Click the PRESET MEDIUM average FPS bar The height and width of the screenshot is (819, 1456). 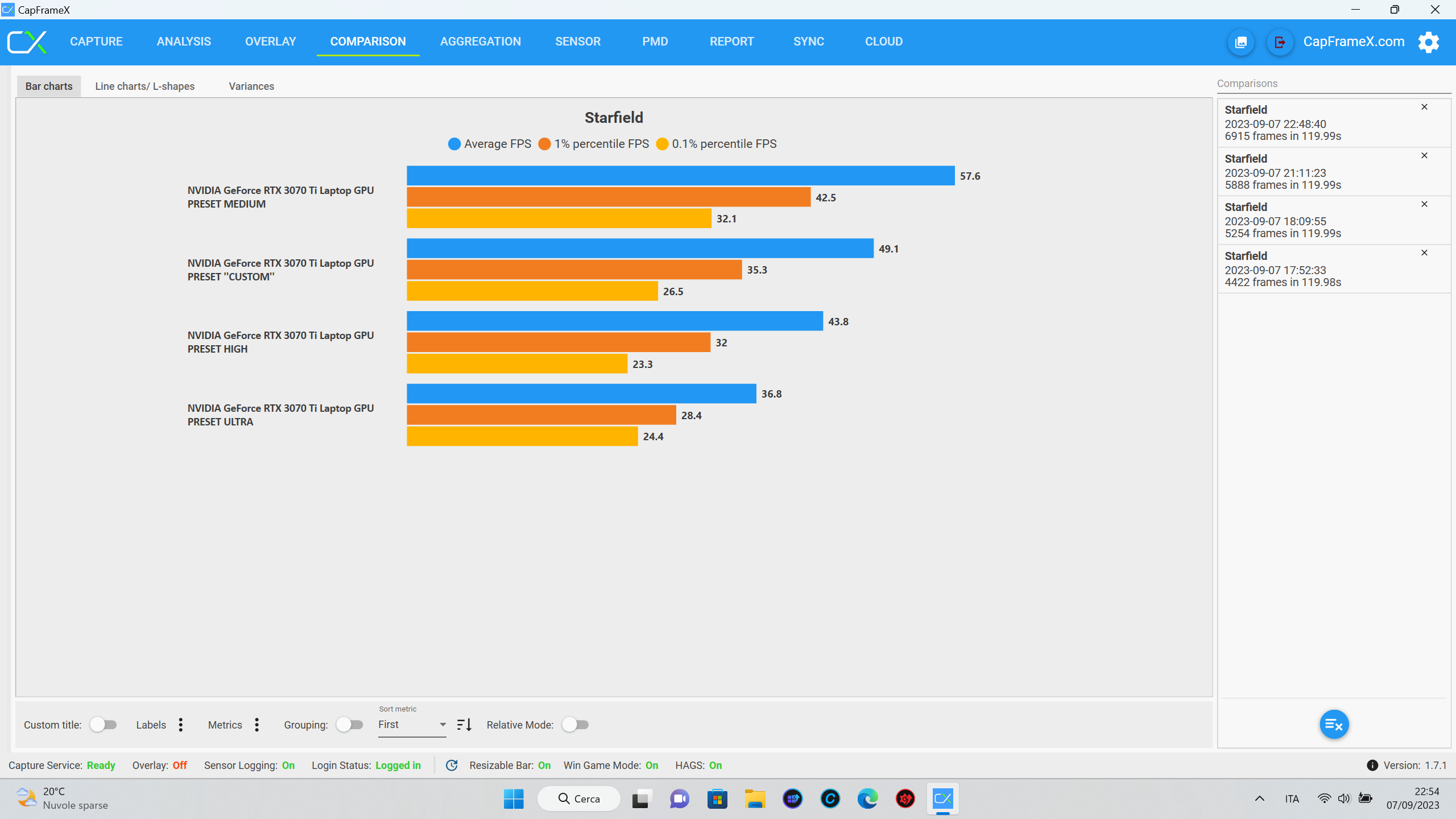pyautogui.click(x=680, y=176)
